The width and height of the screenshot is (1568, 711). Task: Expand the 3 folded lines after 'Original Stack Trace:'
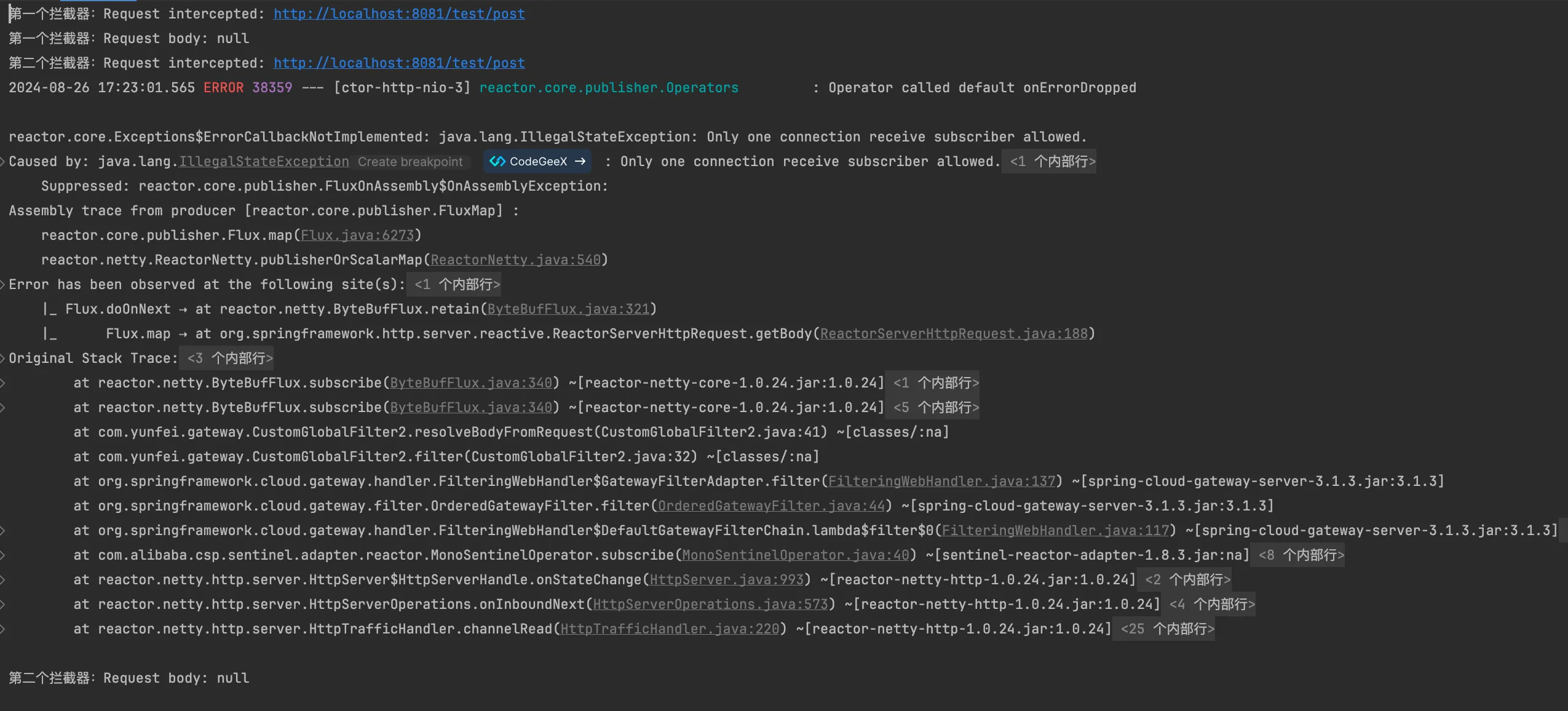[226, 358]
